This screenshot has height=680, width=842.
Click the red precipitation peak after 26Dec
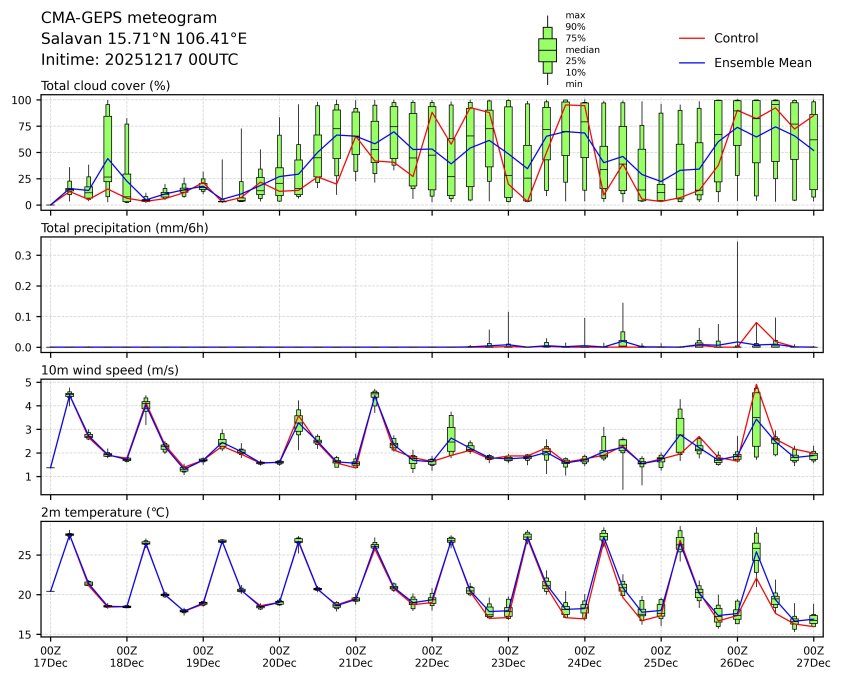757,323
